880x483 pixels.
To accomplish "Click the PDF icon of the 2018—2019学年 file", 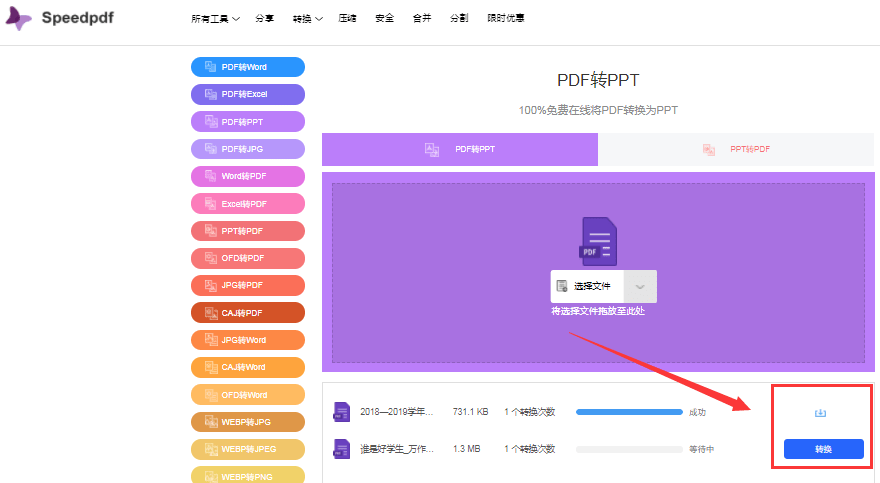I will 342,412.
